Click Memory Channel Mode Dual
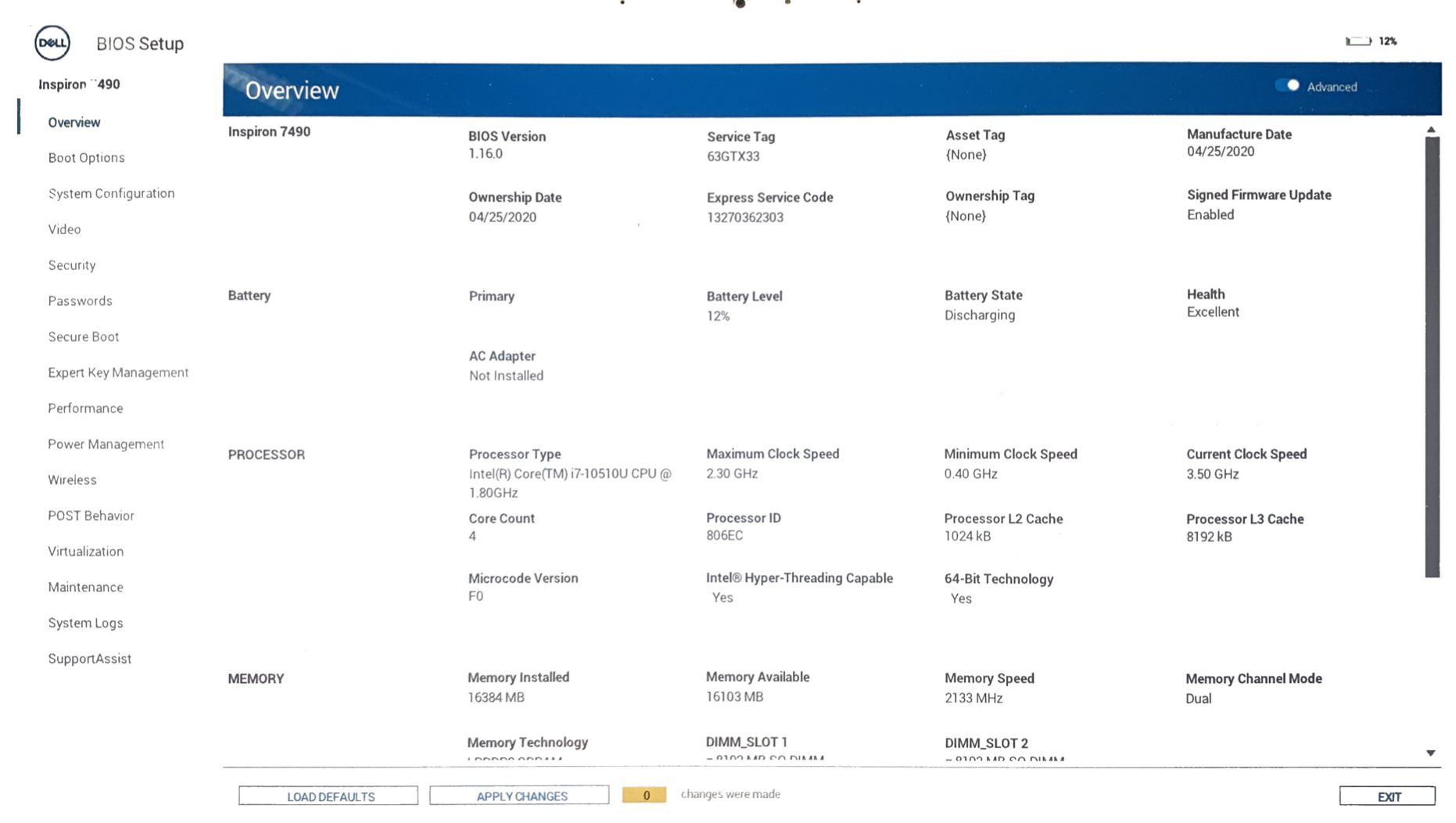 pos(1199,699)
